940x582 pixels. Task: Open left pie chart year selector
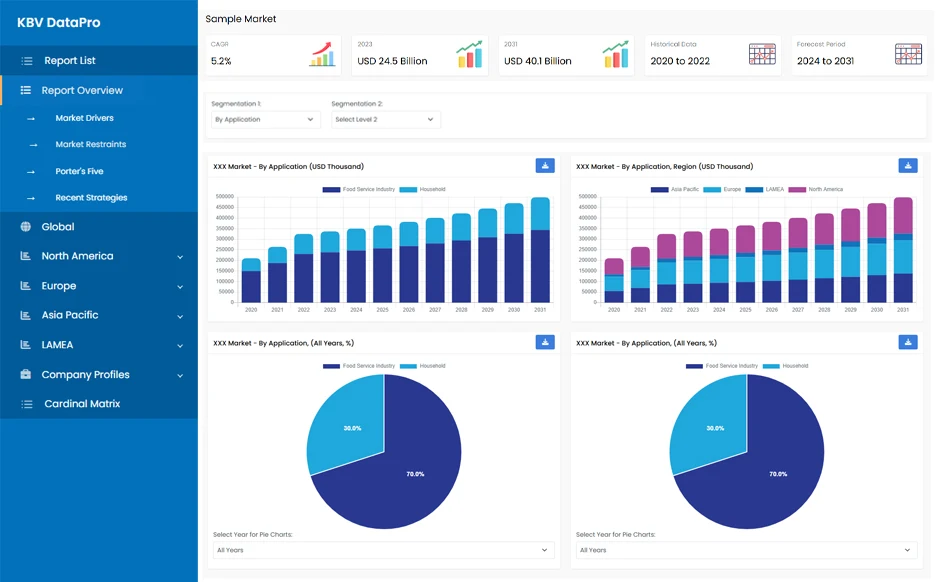(x=383, y=550)
